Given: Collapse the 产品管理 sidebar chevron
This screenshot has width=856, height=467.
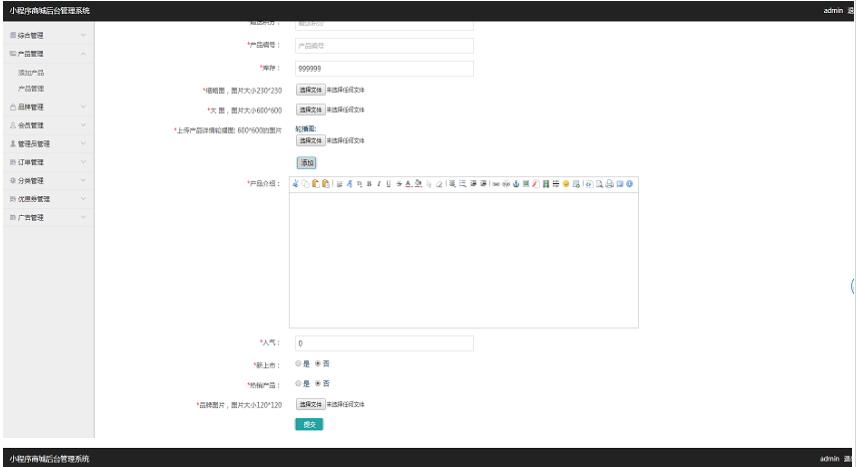Looking at the screenshot, I should 83,54.
